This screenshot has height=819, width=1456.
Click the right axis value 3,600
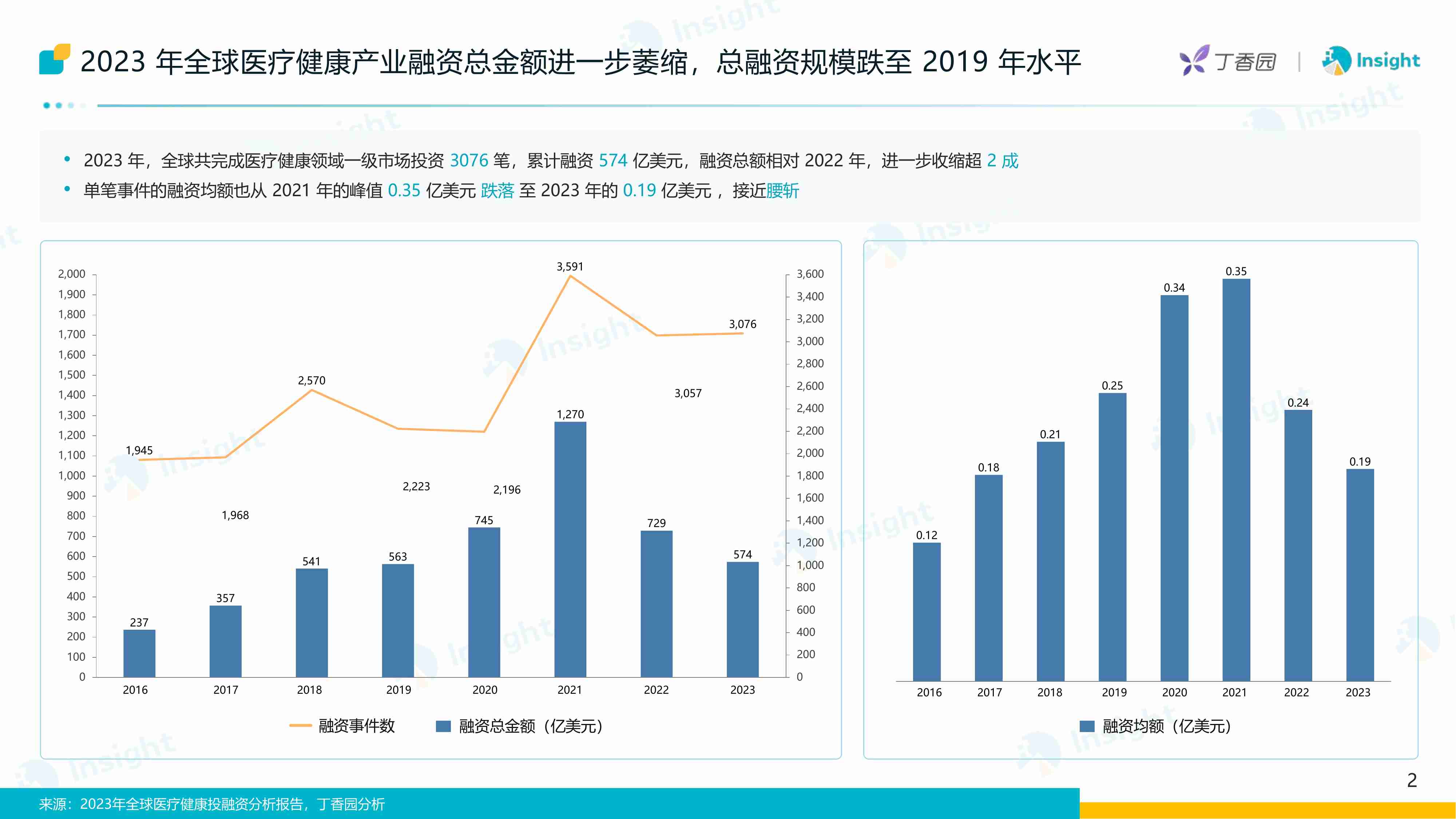pyautogui.click(x=810, y=274)
